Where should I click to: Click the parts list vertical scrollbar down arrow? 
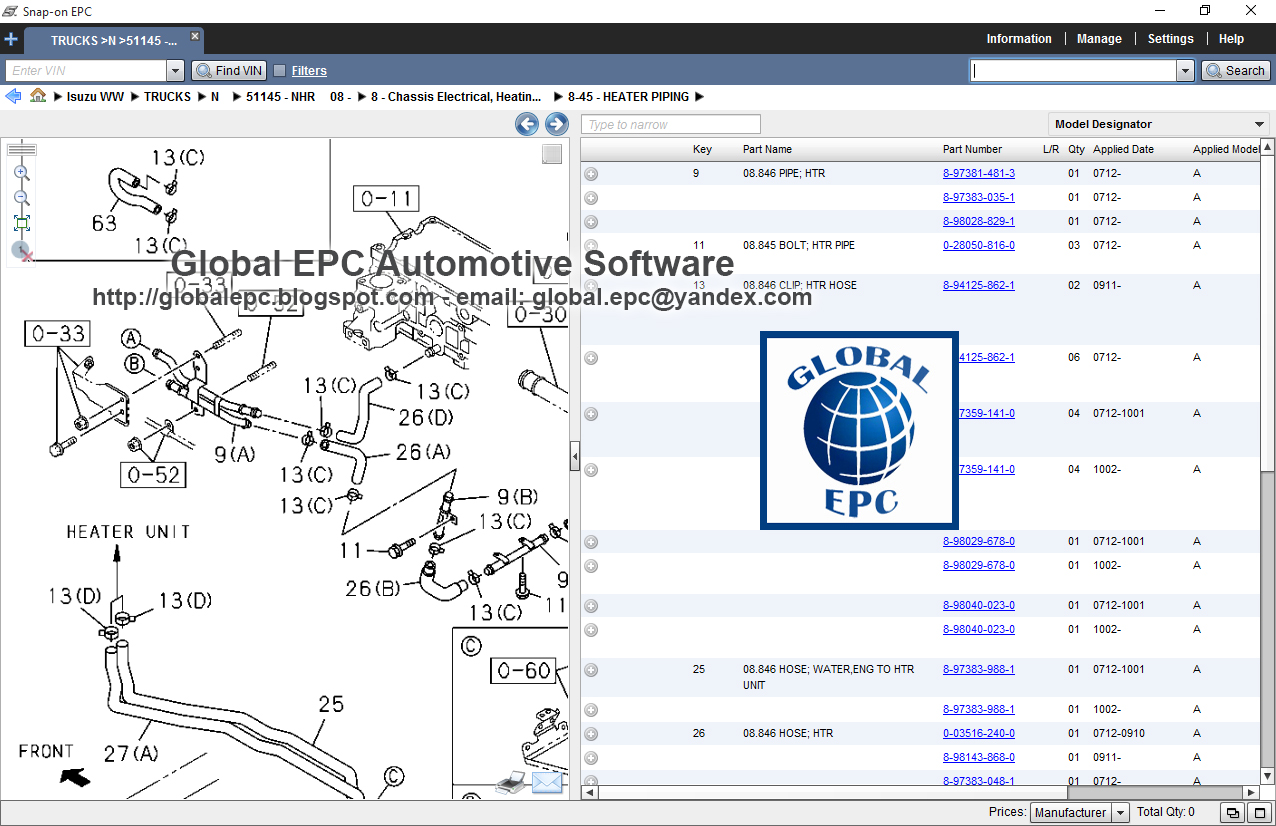1267,777
